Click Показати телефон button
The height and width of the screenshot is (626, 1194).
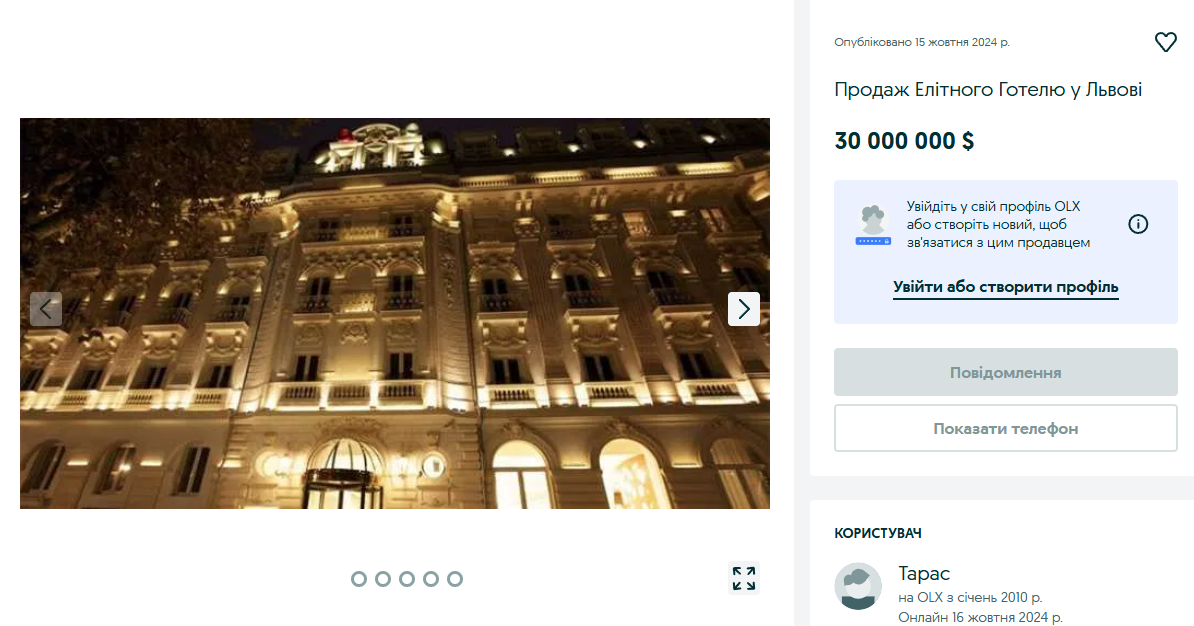click(1006, 429)
